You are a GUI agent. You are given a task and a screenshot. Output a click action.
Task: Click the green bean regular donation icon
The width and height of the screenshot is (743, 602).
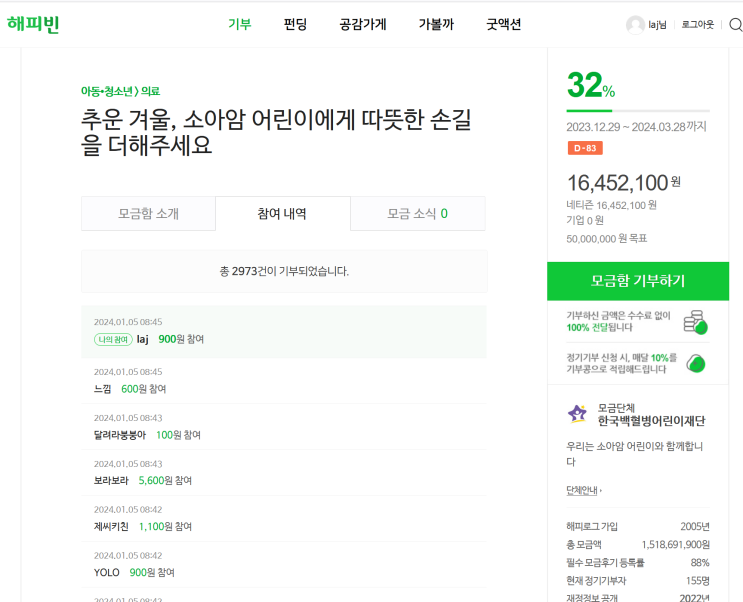[x=696, y=362]
